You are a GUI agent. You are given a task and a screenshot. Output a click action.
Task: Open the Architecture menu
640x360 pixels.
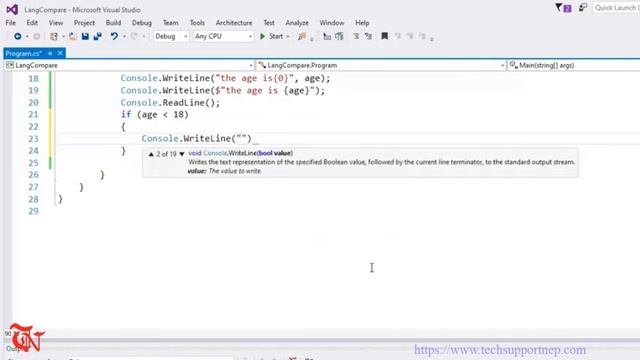click(x=234, y=23)
